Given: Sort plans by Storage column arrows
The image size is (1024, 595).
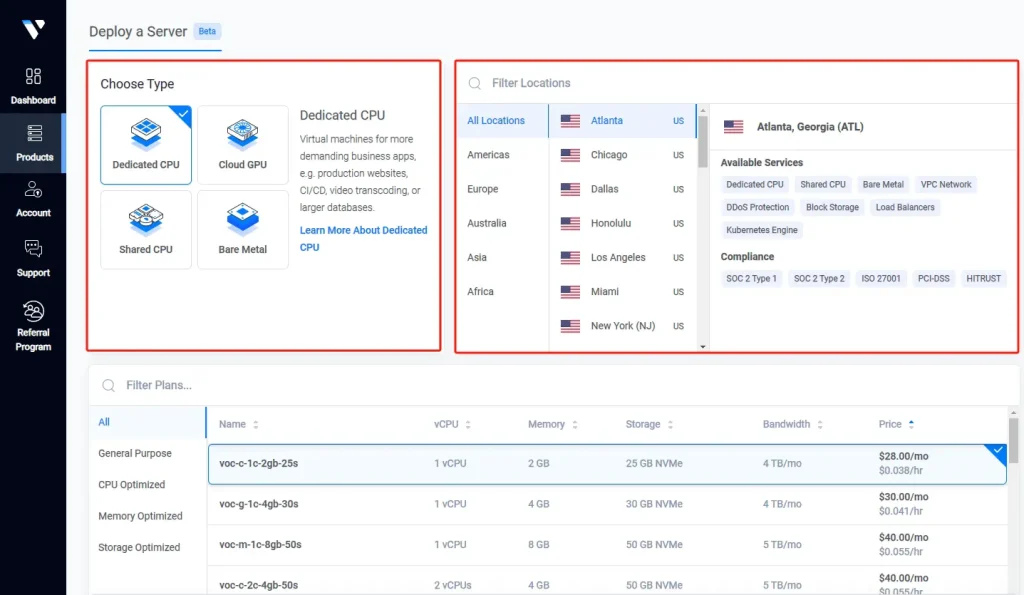Looking at the screenshot, I should [x=670, y=425].
